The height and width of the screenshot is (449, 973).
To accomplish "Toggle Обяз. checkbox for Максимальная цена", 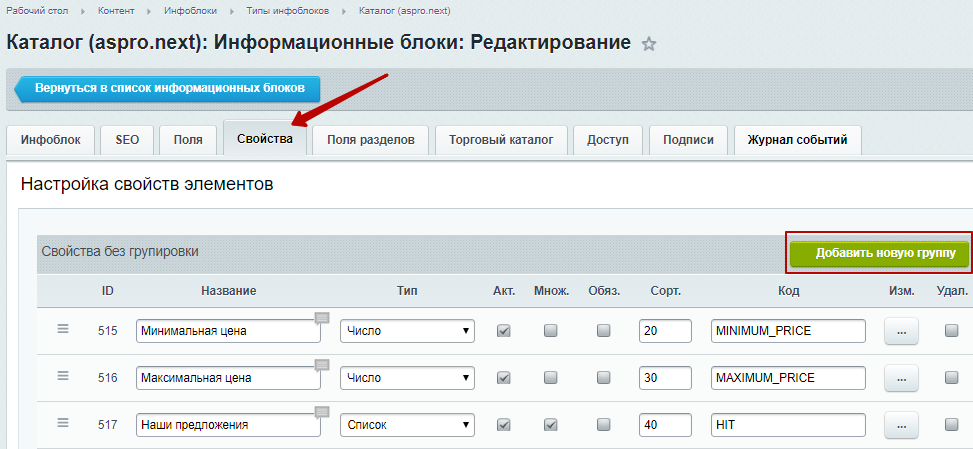I will (x=603, y=378).
